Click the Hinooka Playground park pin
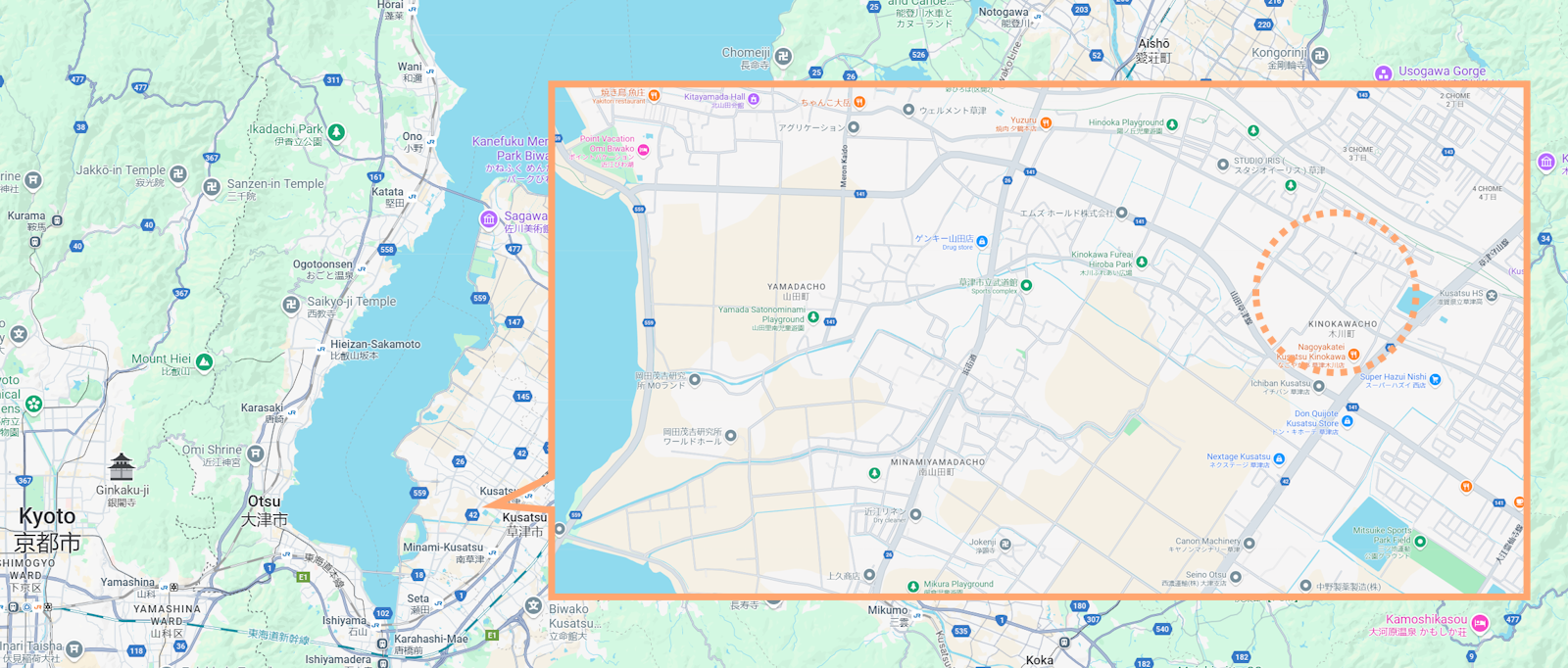The image size is (1568, 668). 1172,124
